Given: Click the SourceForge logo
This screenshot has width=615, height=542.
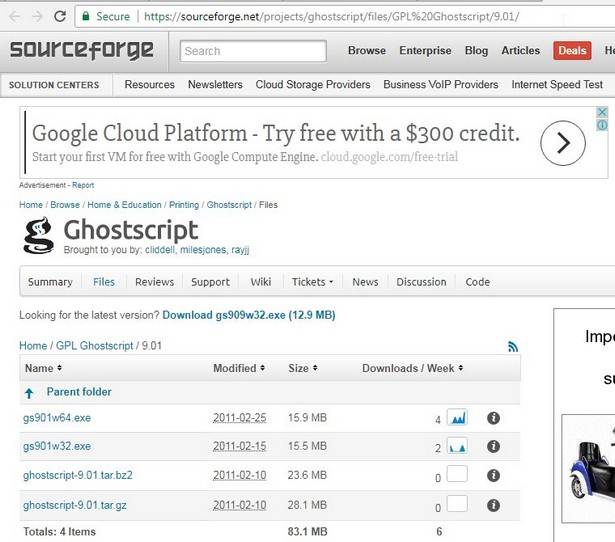Looking at the screenshot, I should tap(82, 50).
